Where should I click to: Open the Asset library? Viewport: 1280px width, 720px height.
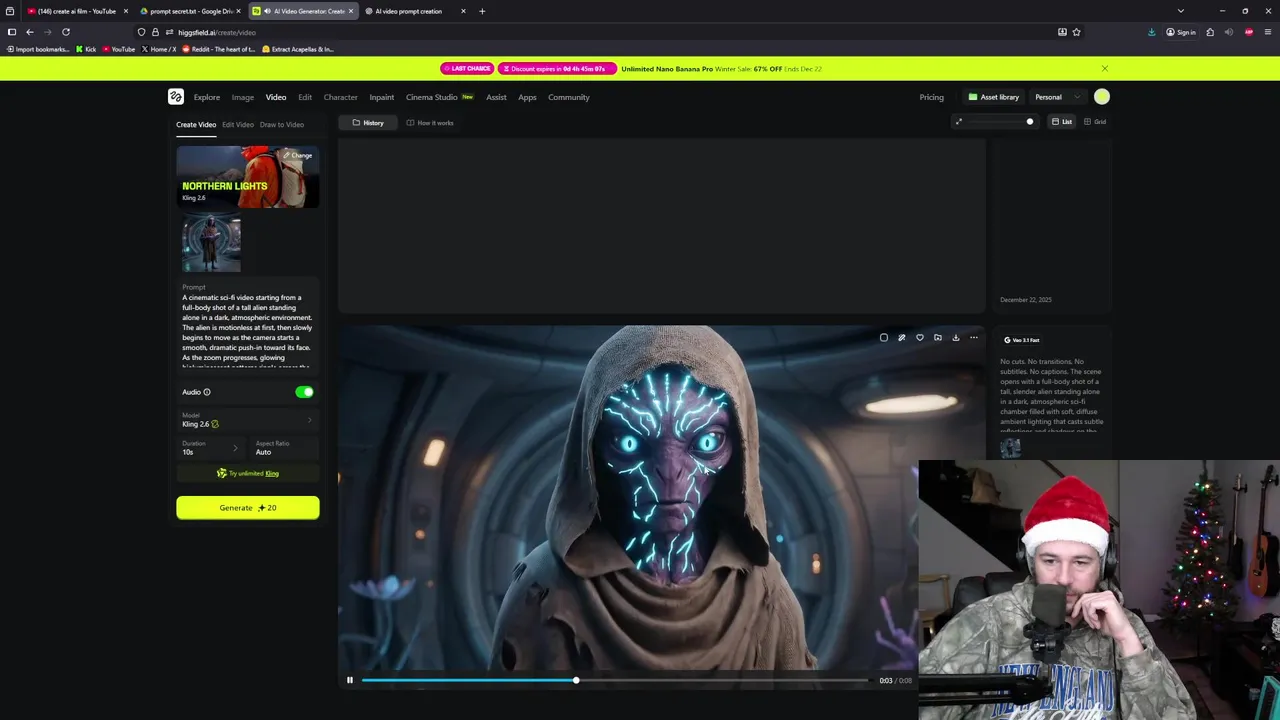click(993, 97)
